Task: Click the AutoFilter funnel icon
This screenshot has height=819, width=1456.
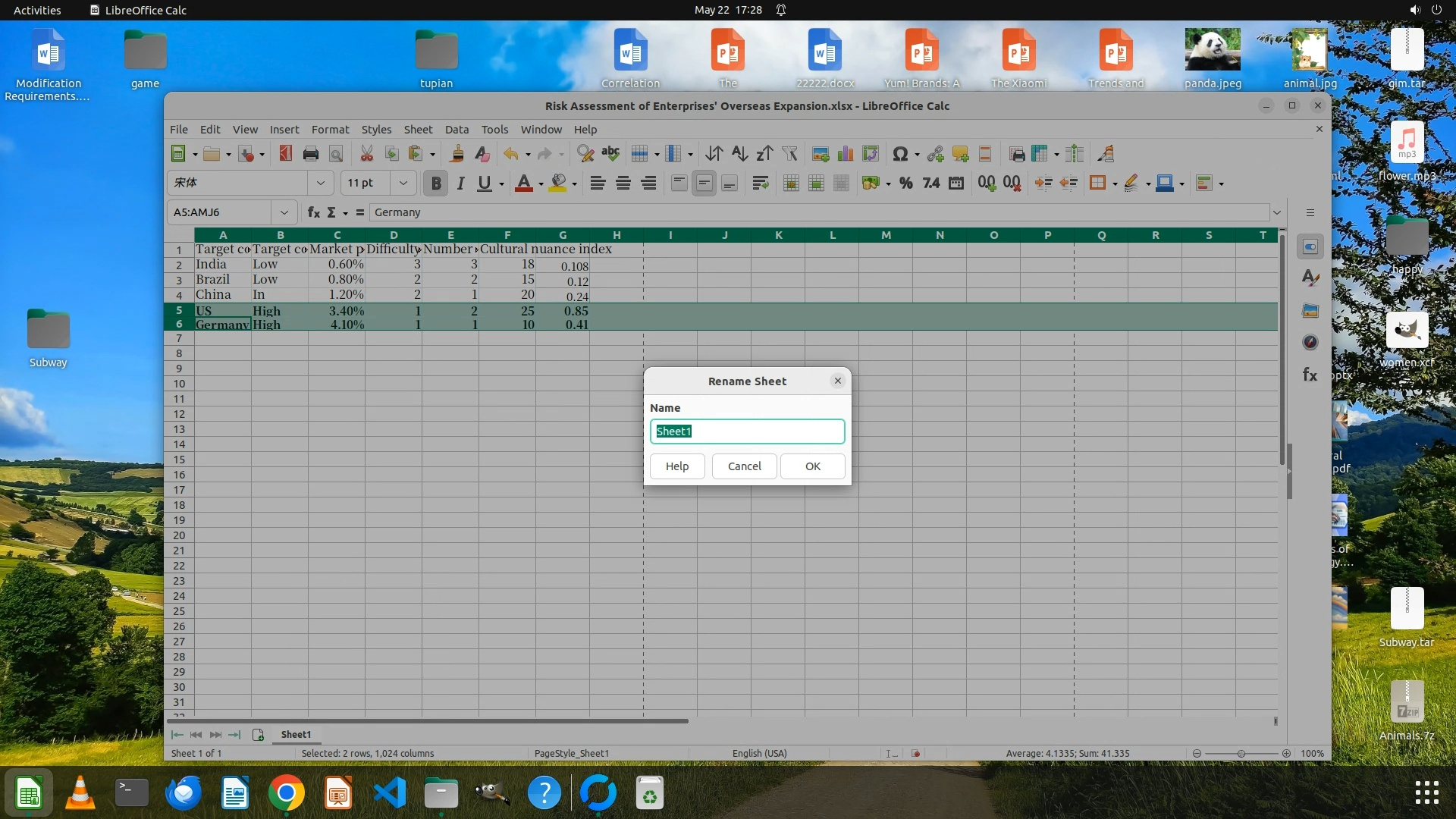Action: pos(789,154)
